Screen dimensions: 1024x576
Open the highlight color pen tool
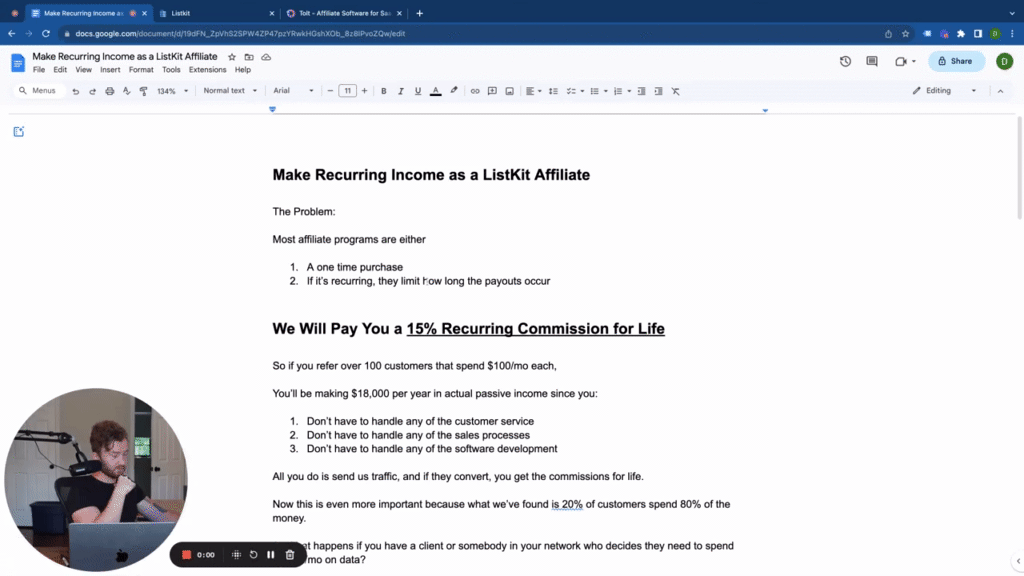454,91
